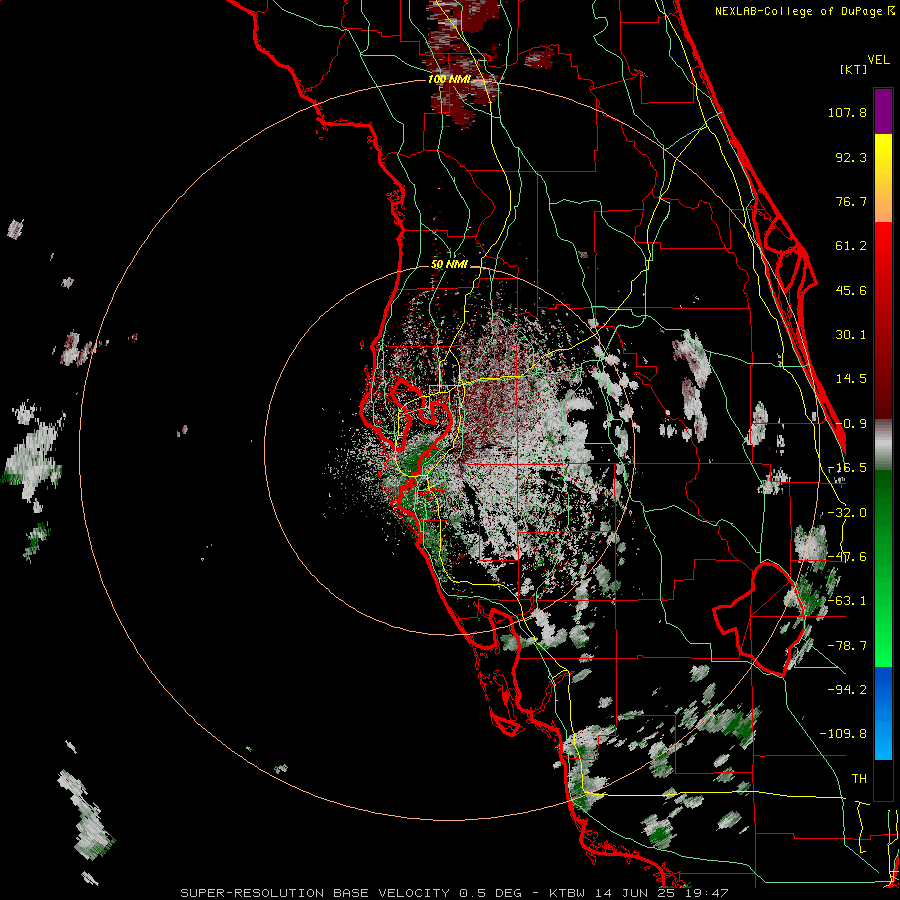Click the -109.8 value on velocity scale
The height and width of the screenshot is (900, 900).
pyautogui.click(x=843, y=734)
